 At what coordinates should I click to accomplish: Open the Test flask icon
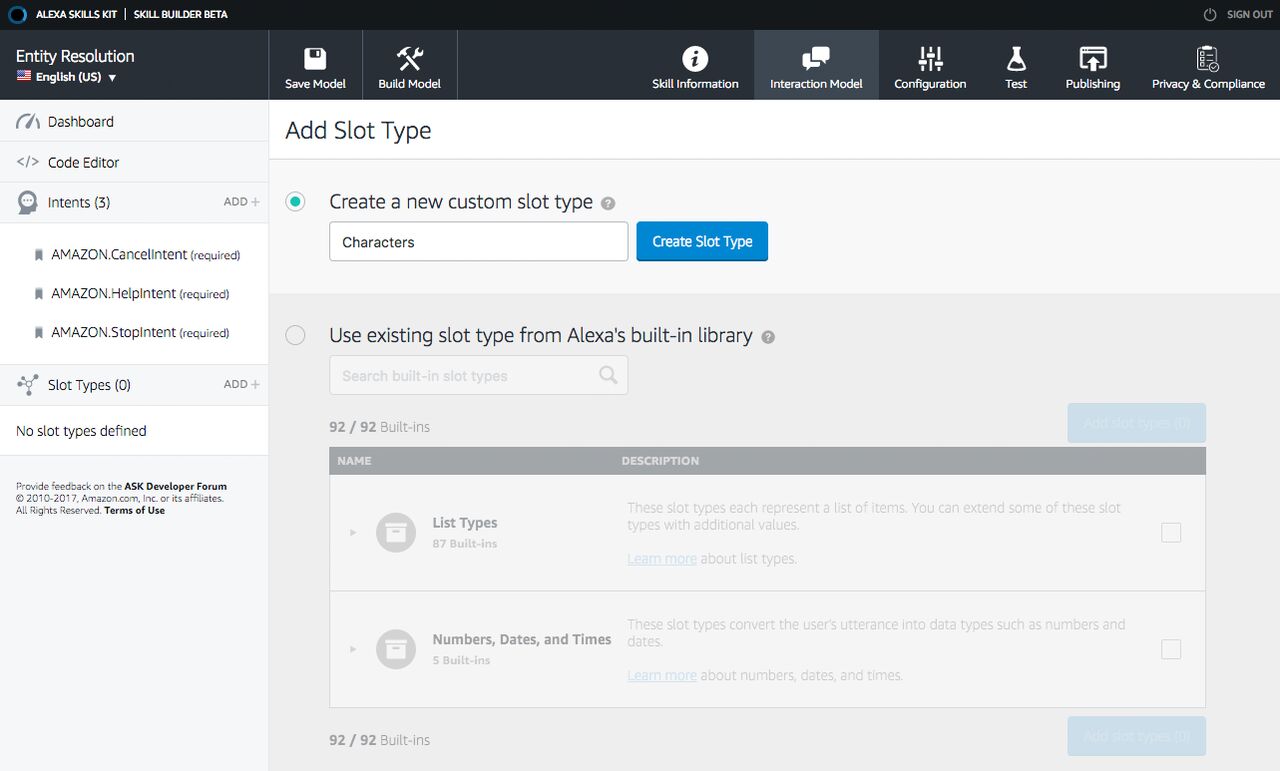pyautogui.click(x=1016, y=58)
